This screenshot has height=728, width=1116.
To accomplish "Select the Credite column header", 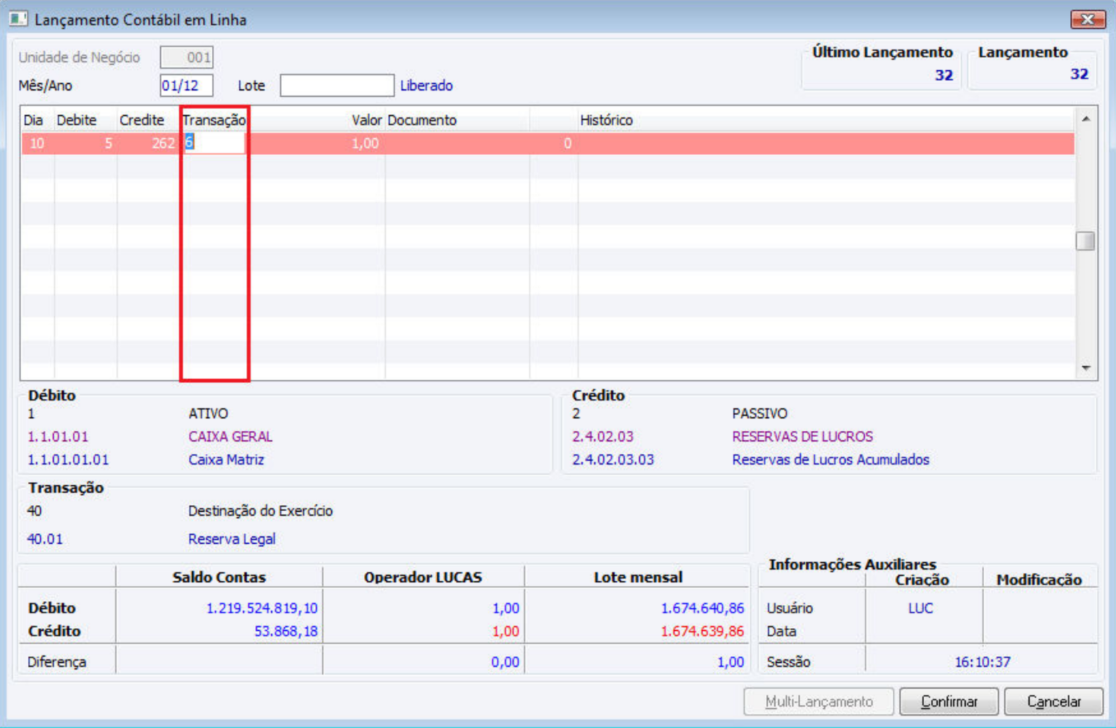I will pos(142,120).
